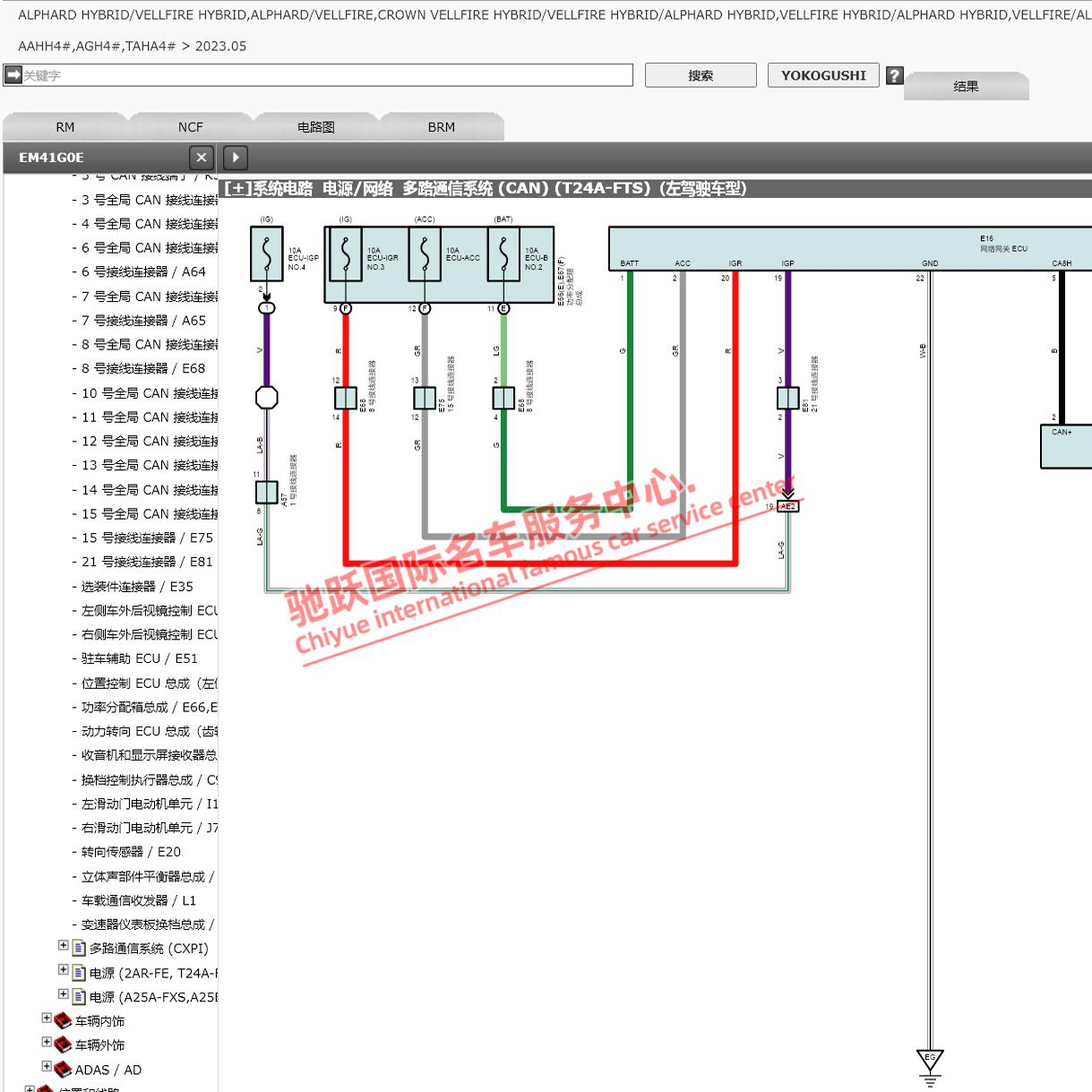
Task: Click the 10A ECU-B NO.2 fuse symbol
Action: (503, 254)
